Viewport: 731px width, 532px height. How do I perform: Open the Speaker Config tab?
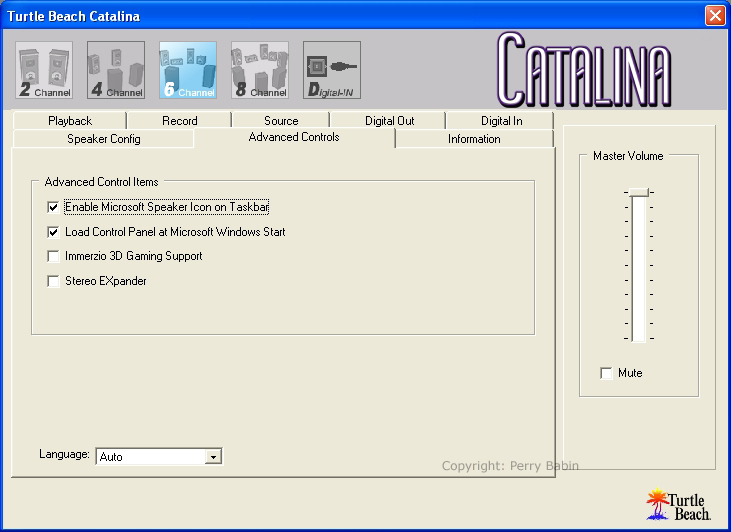pos(104,139)
